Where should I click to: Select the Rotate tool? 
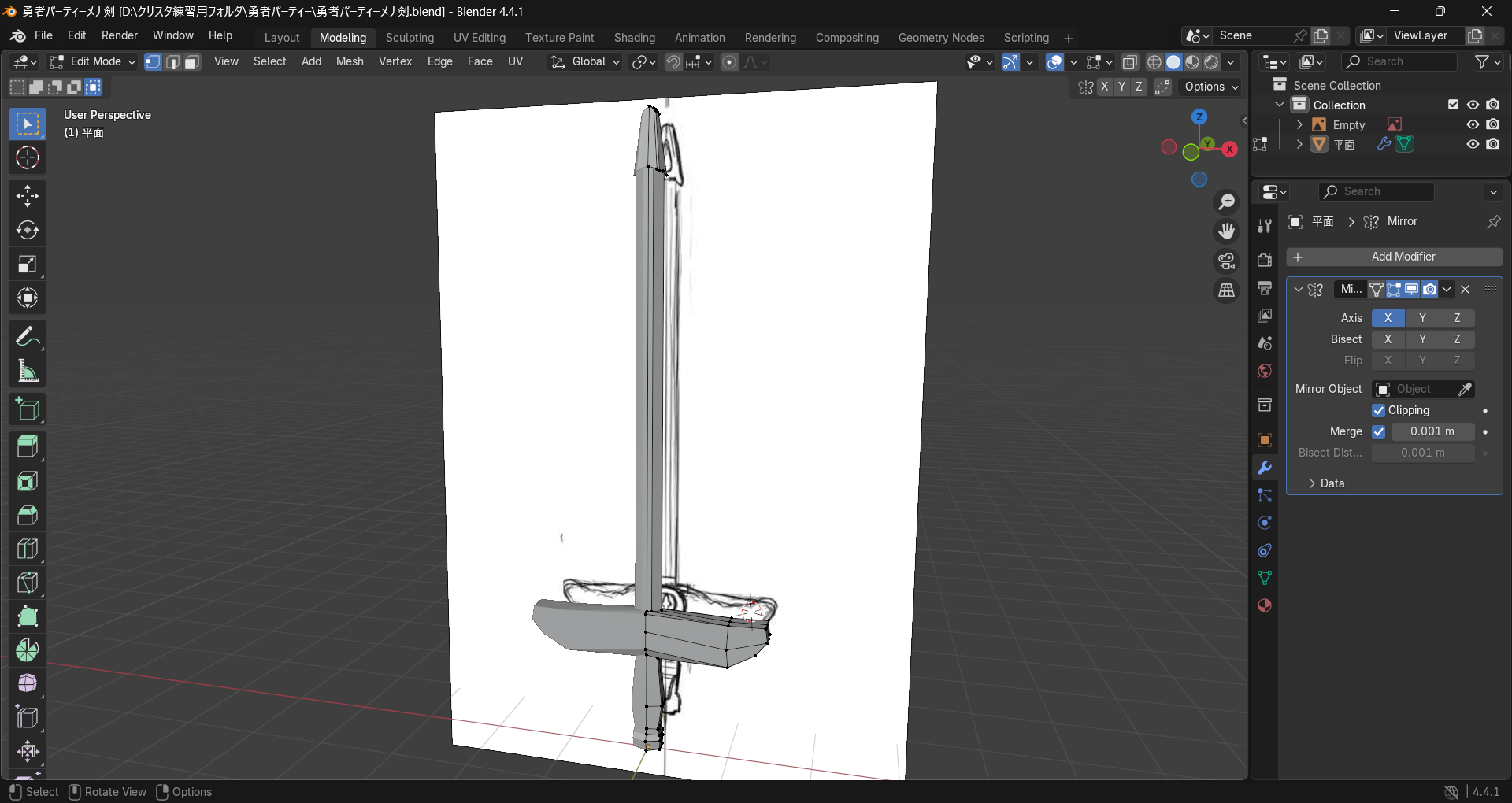(x=28, y=230)
